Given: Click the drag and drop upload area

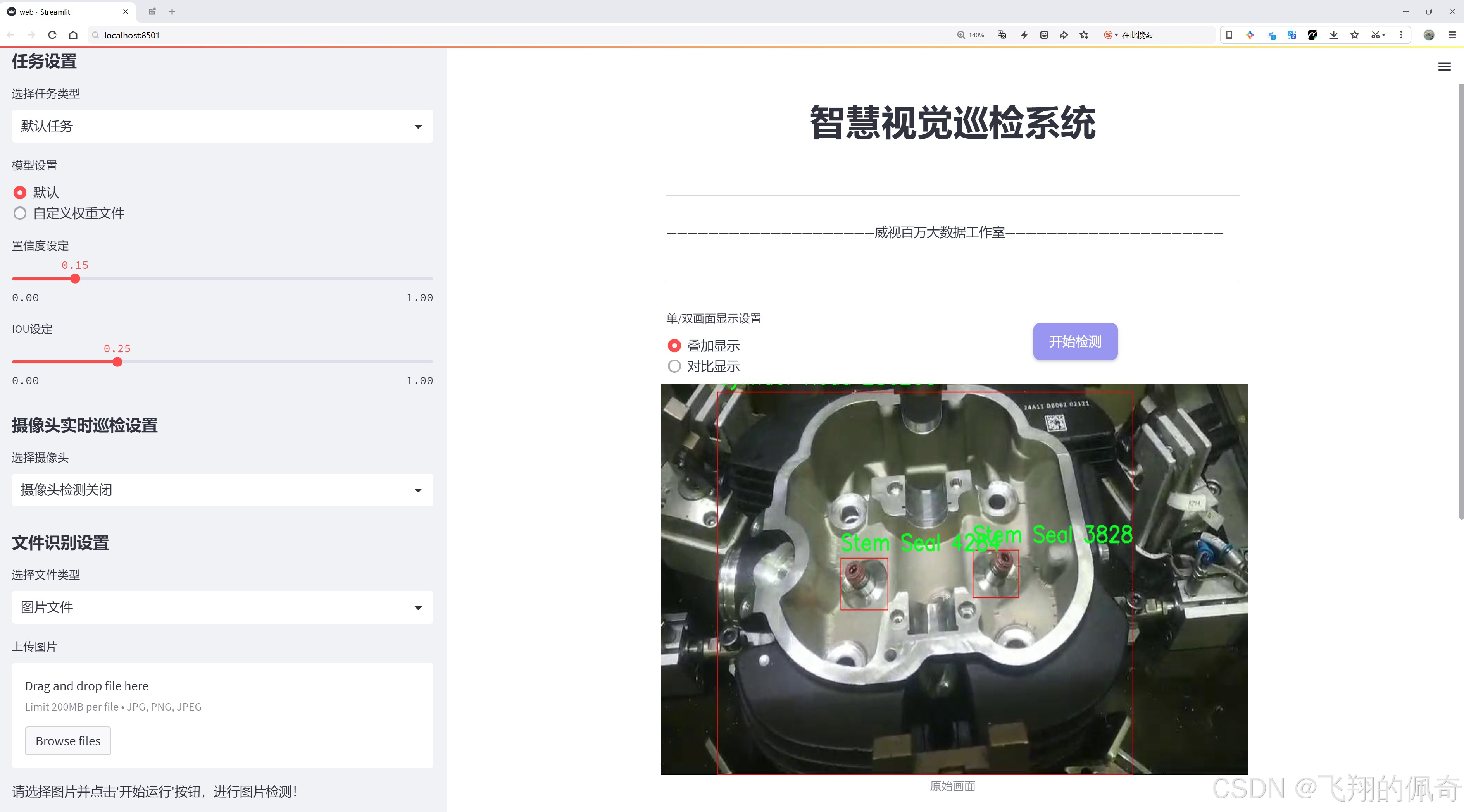Looking at the screenshot, I should pos(222,715).
